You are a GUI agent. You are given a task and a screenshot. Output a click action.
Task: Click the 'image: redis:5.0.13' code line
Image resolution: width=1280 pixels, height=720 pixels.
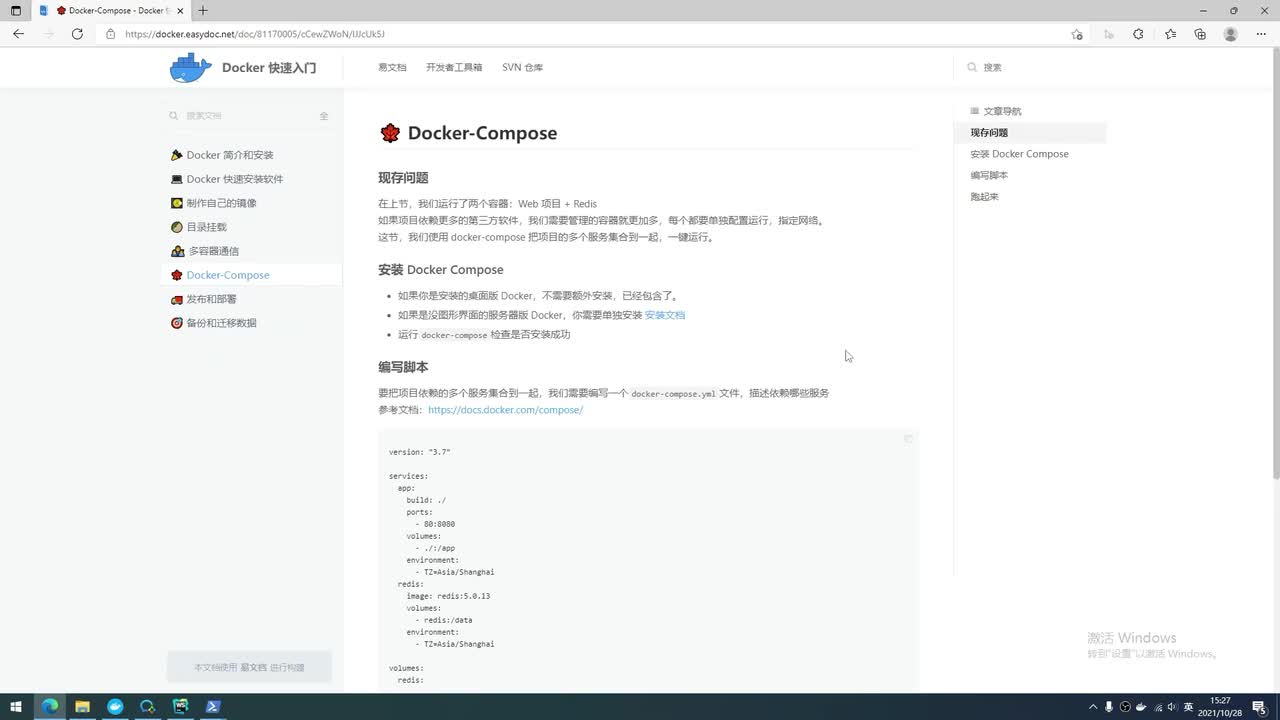[x=448, y=596]
